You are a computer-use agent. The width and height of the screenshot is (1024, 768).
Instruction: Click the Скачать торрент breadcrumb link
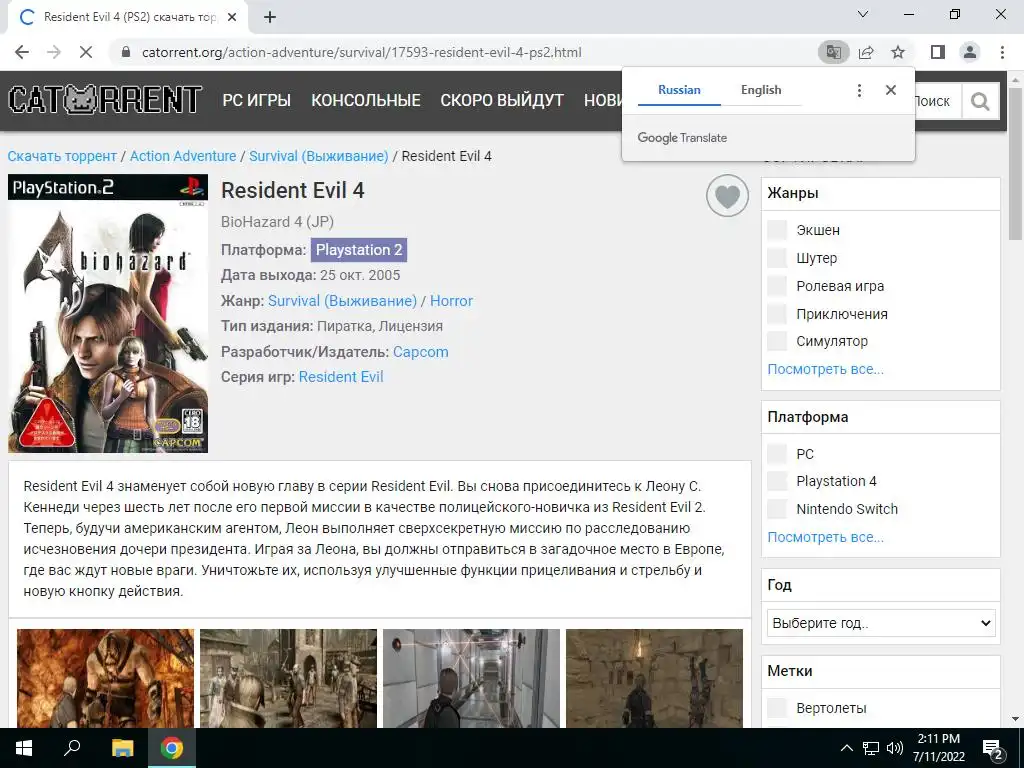pyautogui.click(x=62, y=156)
